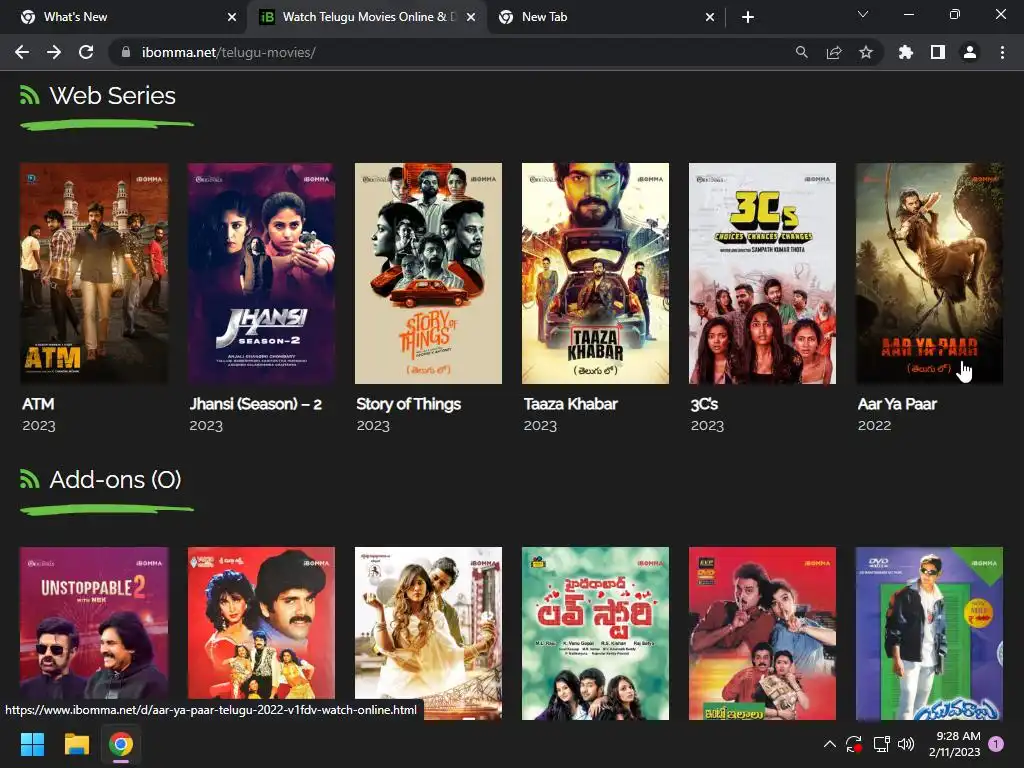Open the ATM poster

coord(94,273)
